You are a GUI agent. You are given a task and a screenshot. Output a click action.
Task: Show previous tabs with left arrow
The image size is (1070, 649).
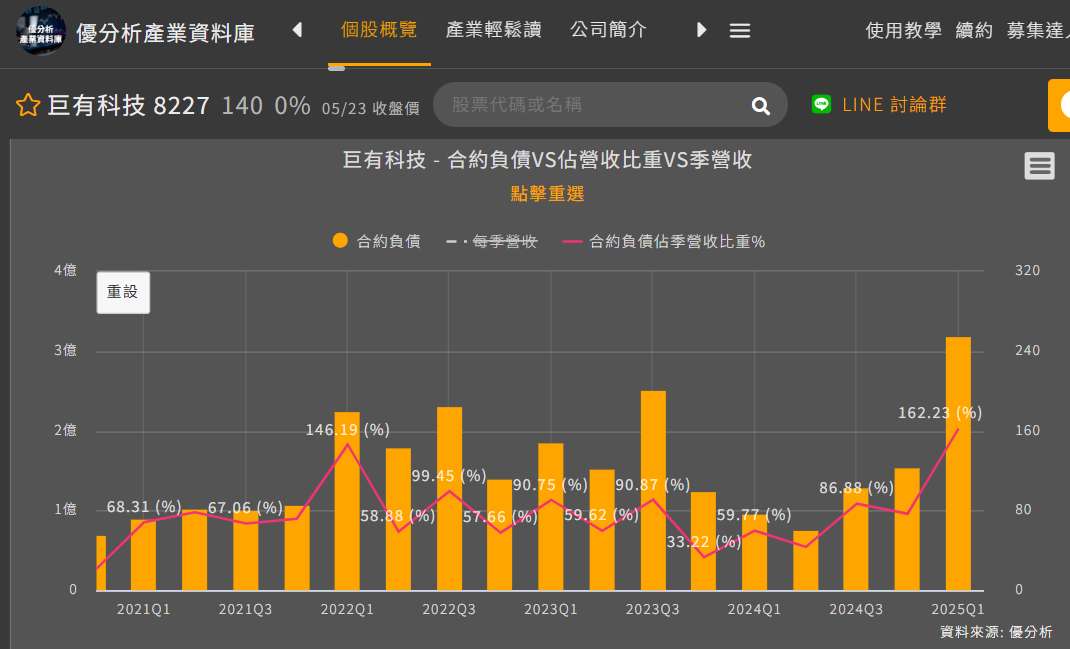coord(297,30)
